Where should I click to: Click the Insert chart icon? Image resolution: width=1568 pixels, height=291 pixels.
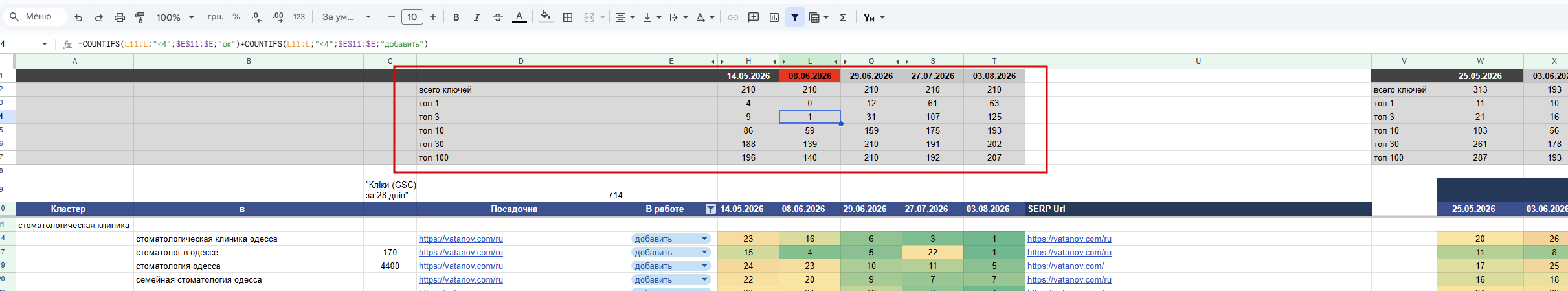click(774, 17)
